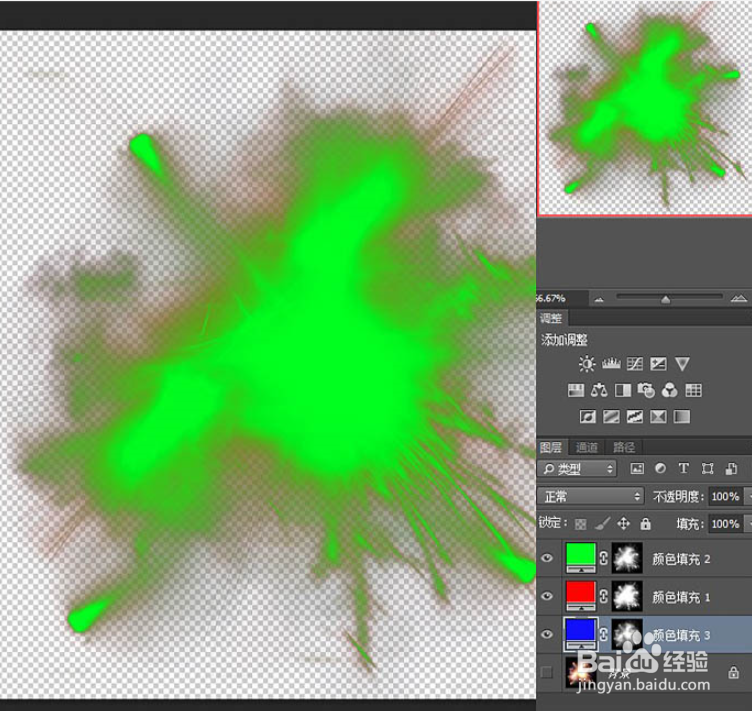The height and width of the screenshot is (711, 752).
Task: Select layer name 颜色填充 2
Action: (681, 559)
